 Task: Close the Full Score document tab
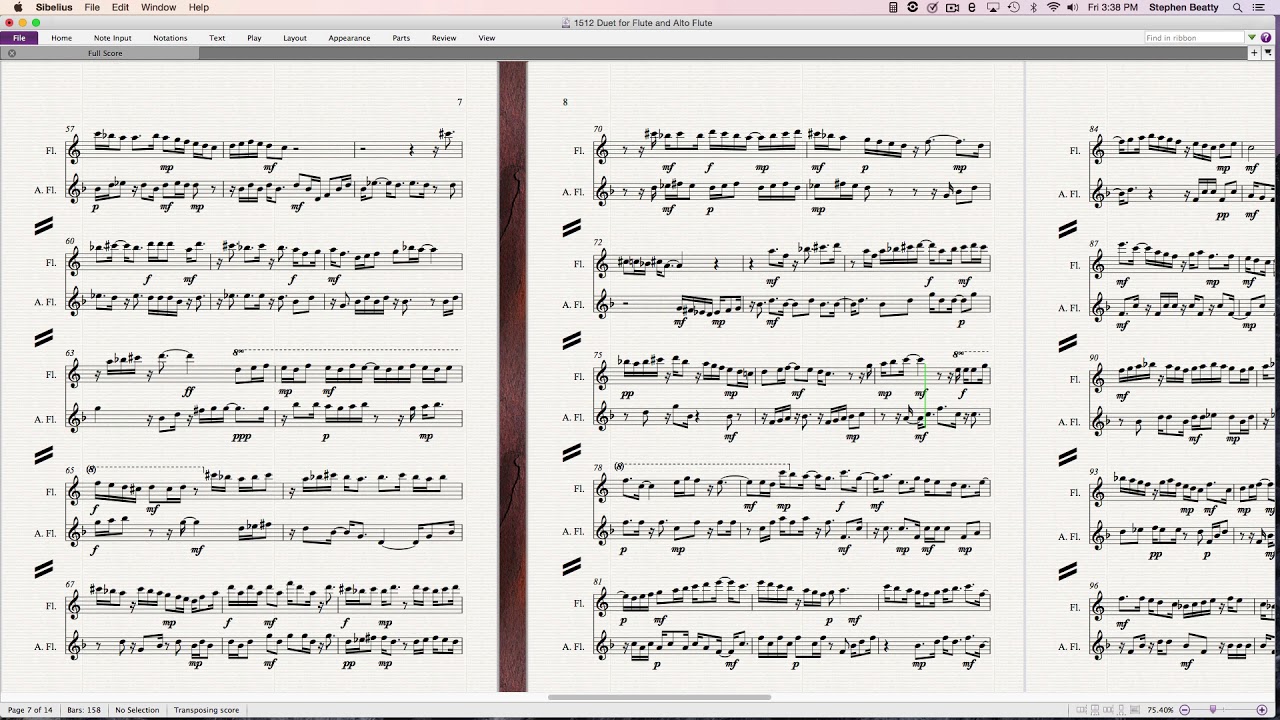(x=12, y=53)
